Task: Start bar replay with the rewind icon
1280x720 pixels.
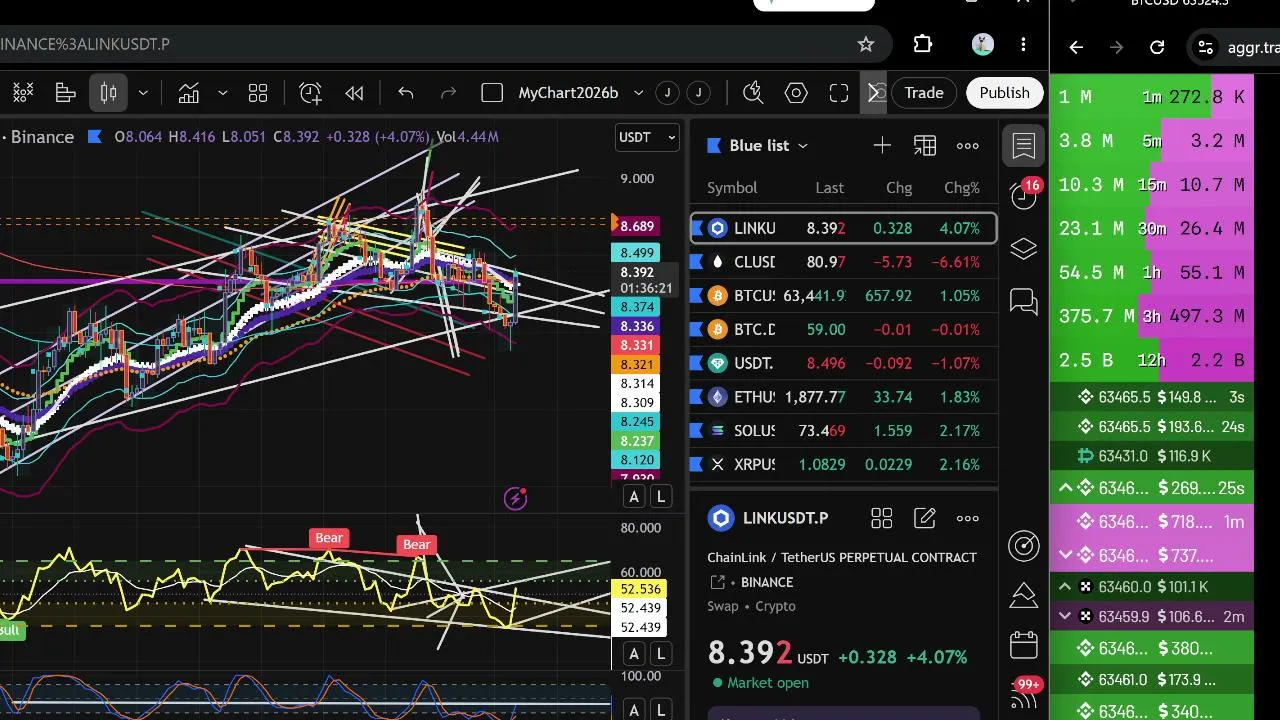Action: [354, 93]
